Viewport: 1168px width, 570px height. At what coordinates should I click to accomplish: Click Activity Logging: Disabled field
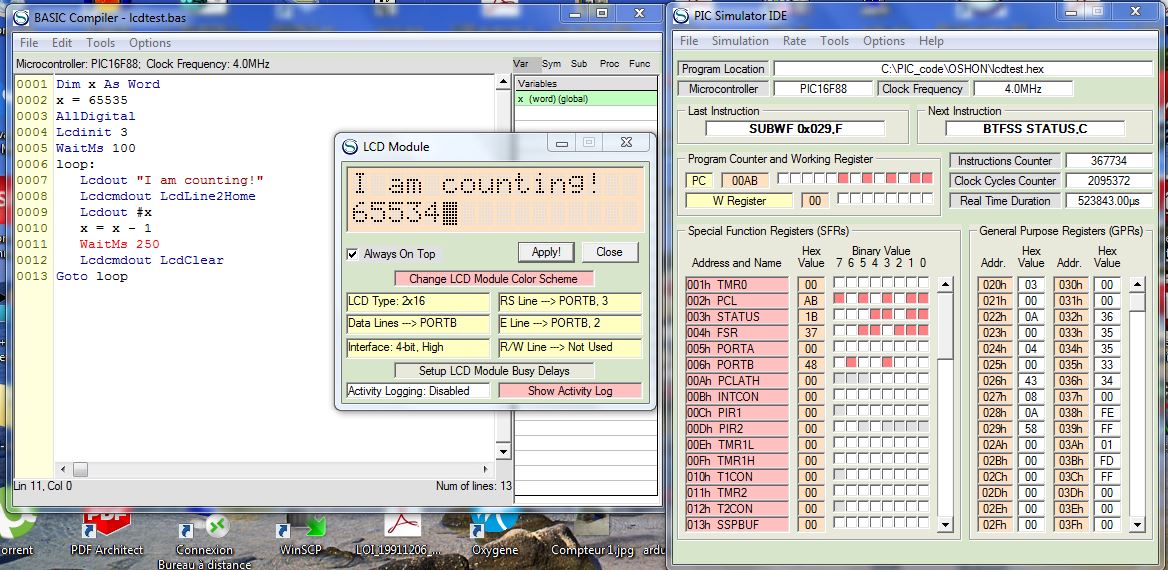(x=419, y=390)
